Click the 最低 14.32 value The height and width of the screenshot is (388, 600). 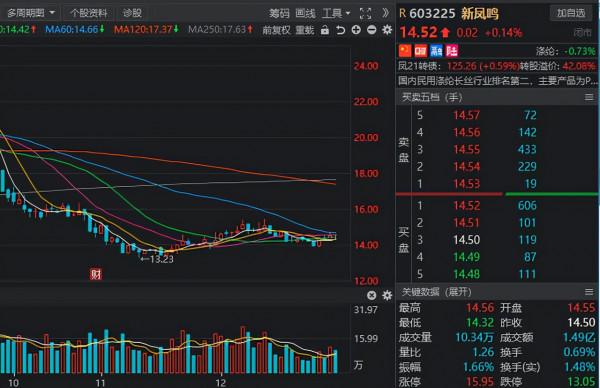point(480,323)
